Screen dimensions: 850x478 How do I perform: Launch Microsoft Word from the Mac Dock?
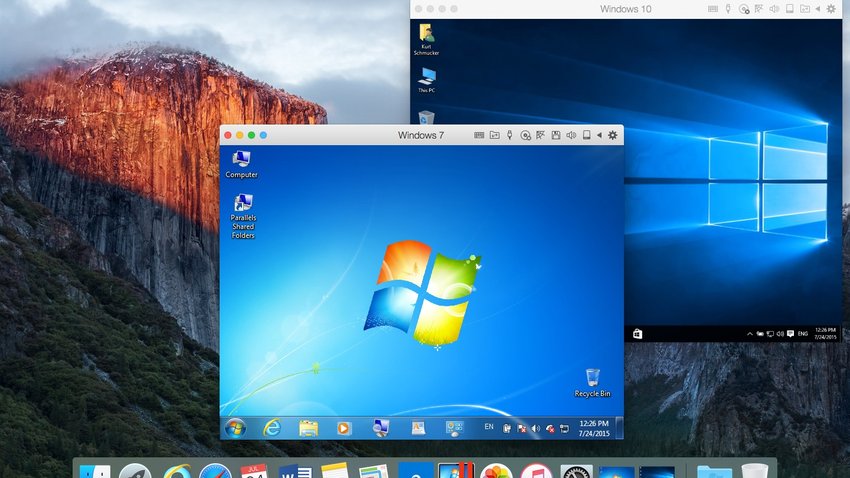pos(295,471)
